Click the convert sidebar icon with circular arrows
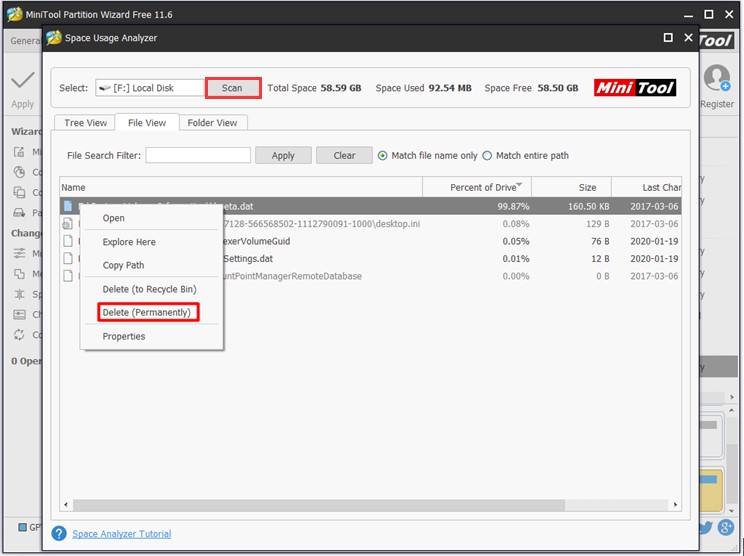 point(19,334)
